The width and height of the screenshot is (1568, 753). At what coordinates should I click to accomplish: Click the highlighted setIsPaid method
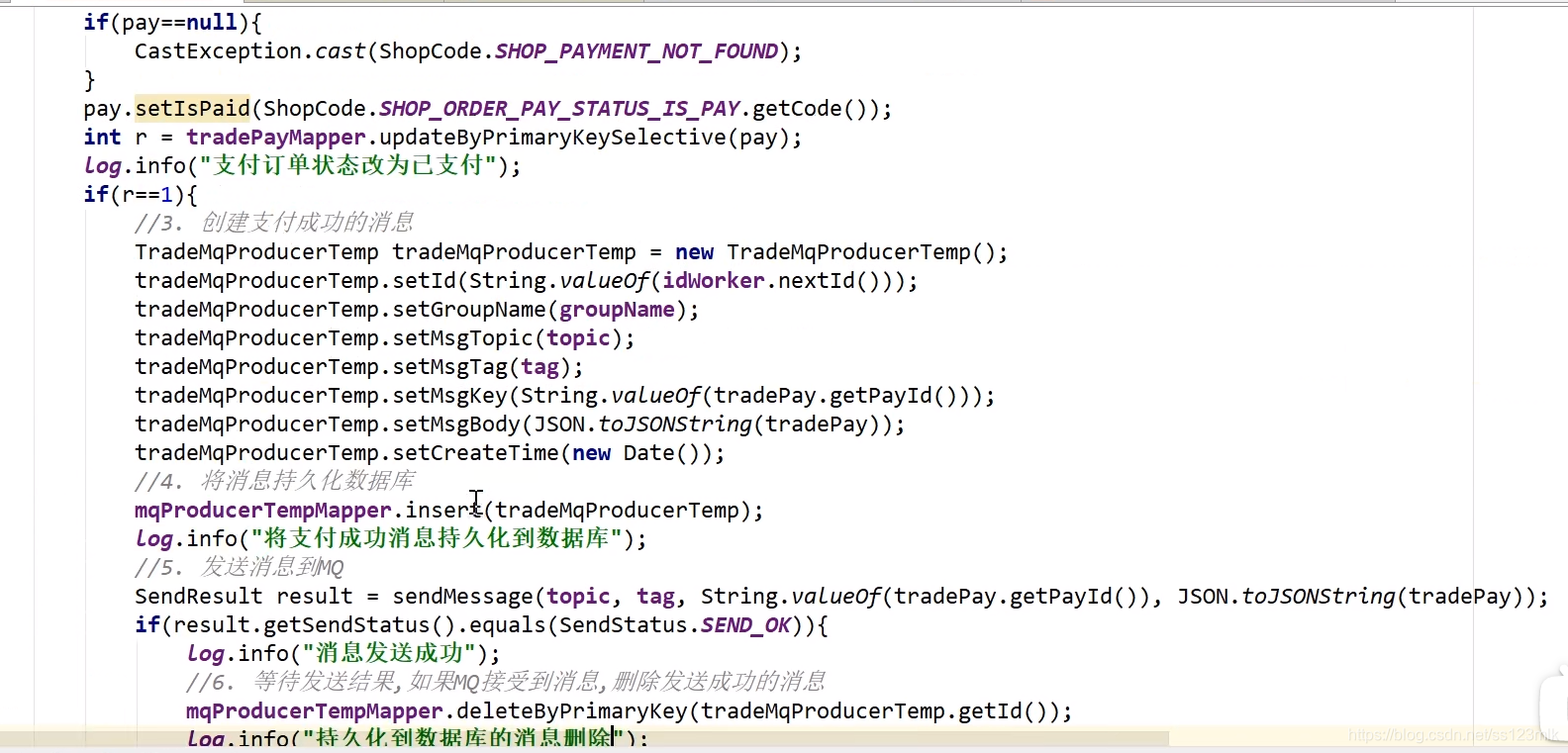[193, 109]
